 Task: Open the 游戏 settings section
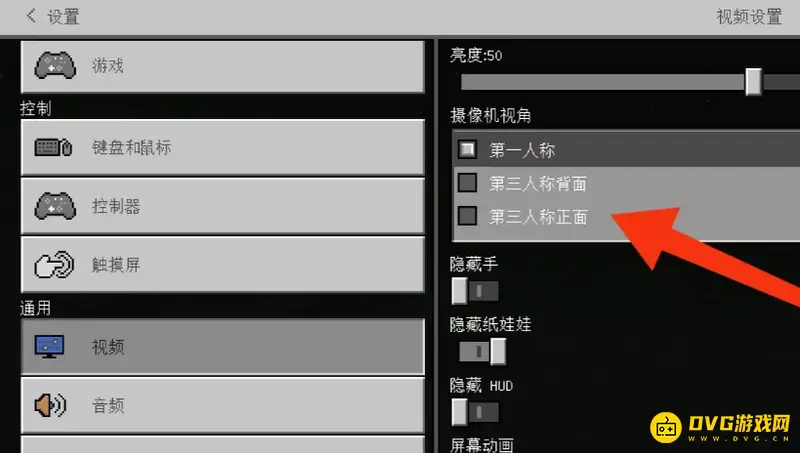click(x=222, y=66)
